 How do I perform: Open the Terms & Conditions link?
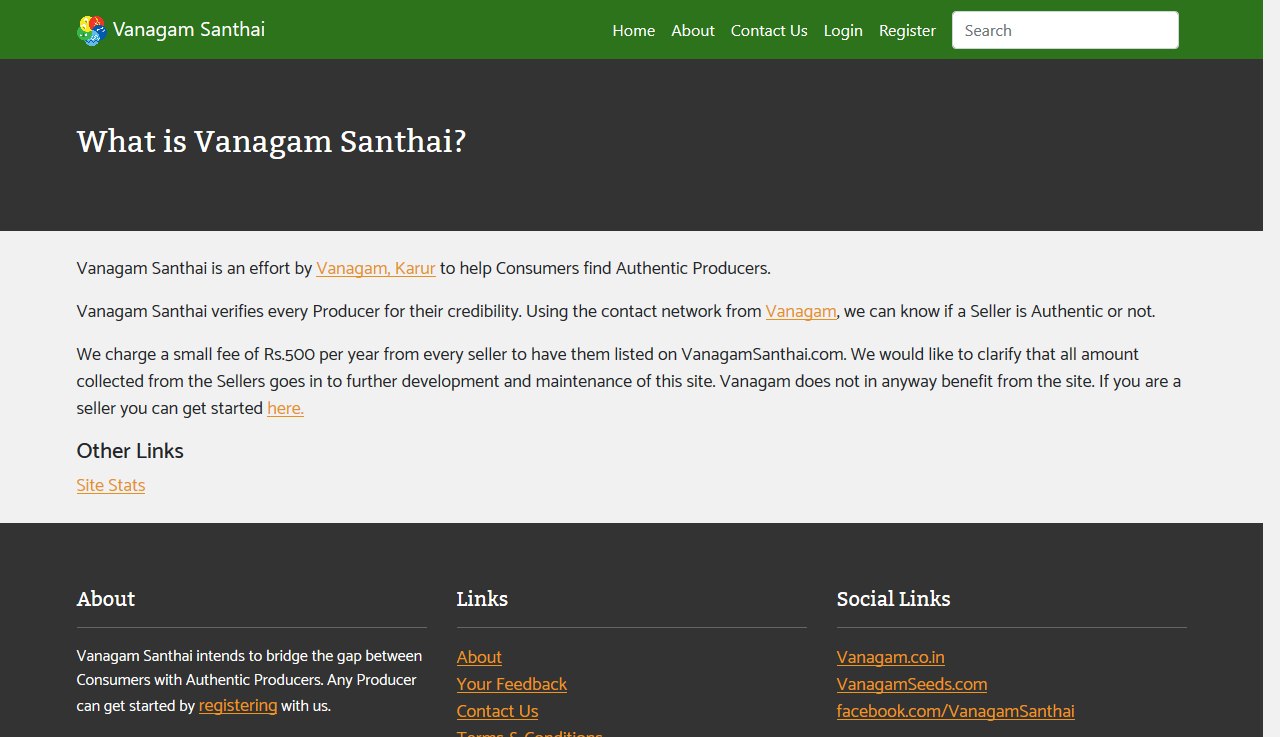tap(529, 733)
